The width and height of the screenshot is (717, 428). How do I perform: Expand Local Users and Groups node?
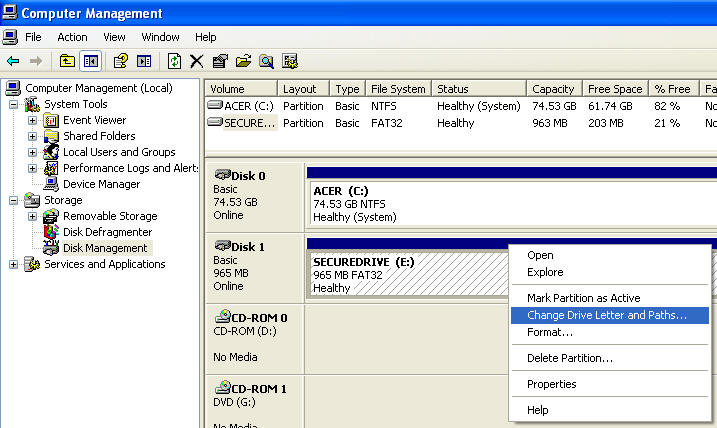[32, 152]
